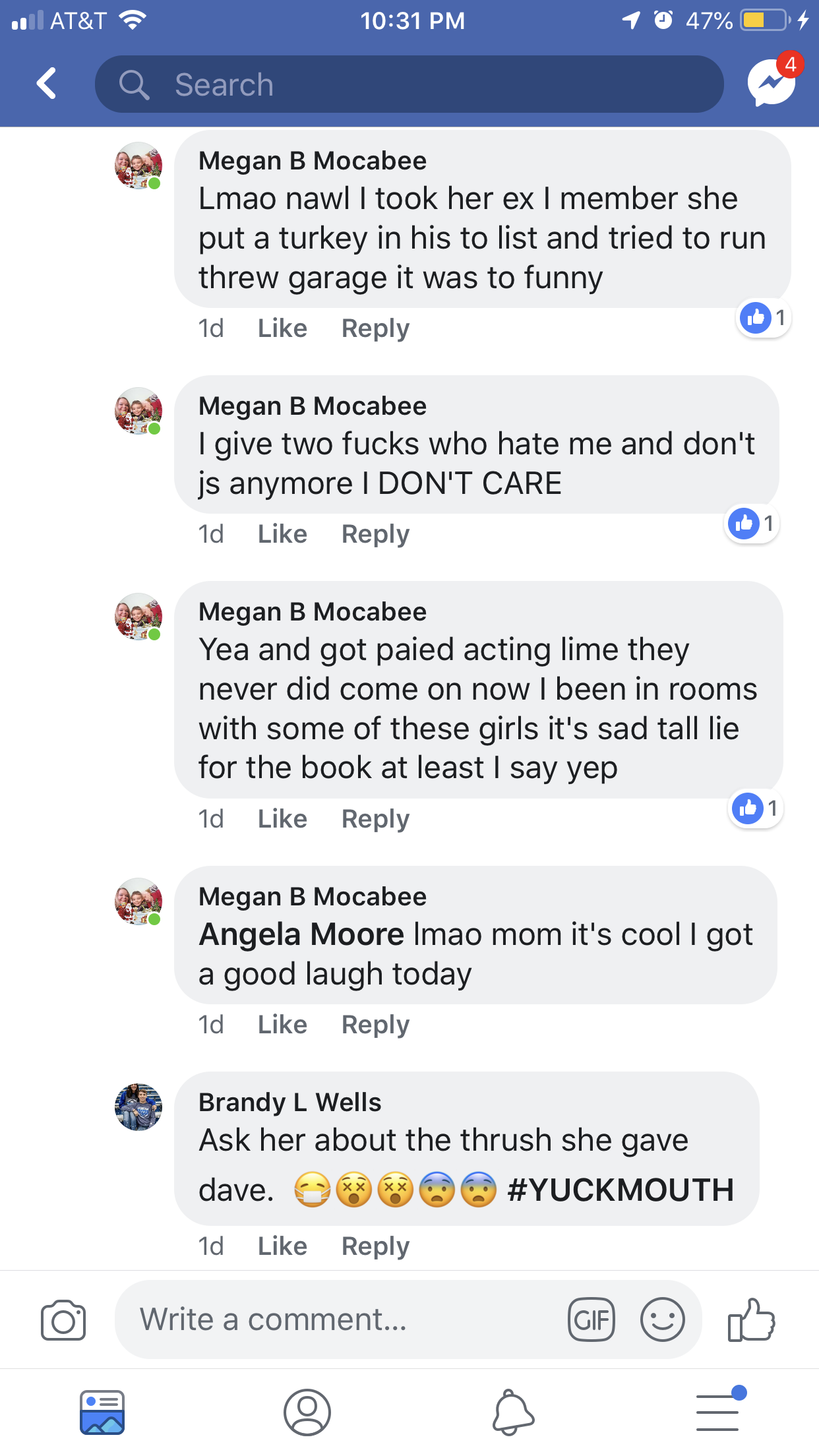Open the Notifications bell tab
Image resolution: width=819 pixels, height=1456 pixels.
(x=513, y=1412)
